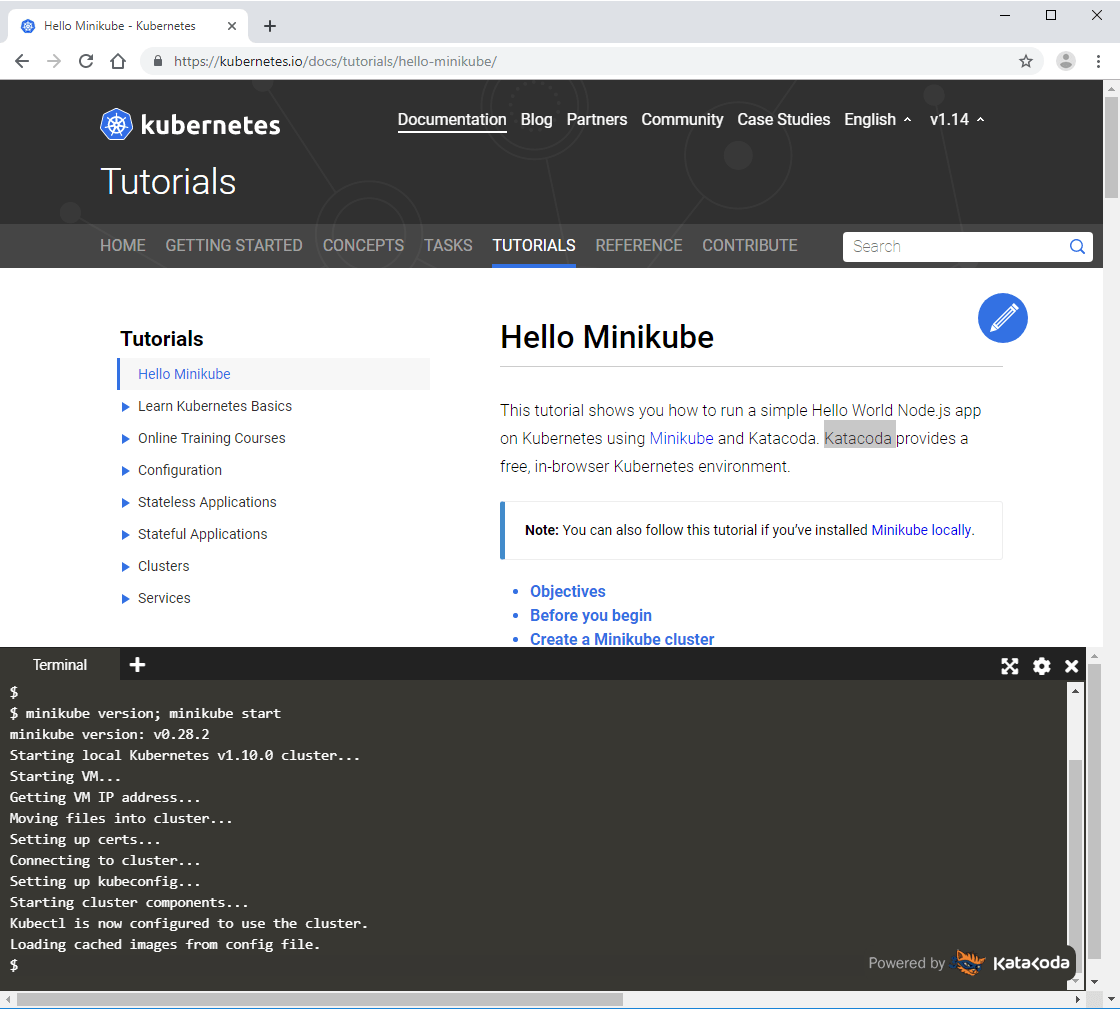Bookmark this page with the star icon
1120x1009 pixels.
[1026, 61]
